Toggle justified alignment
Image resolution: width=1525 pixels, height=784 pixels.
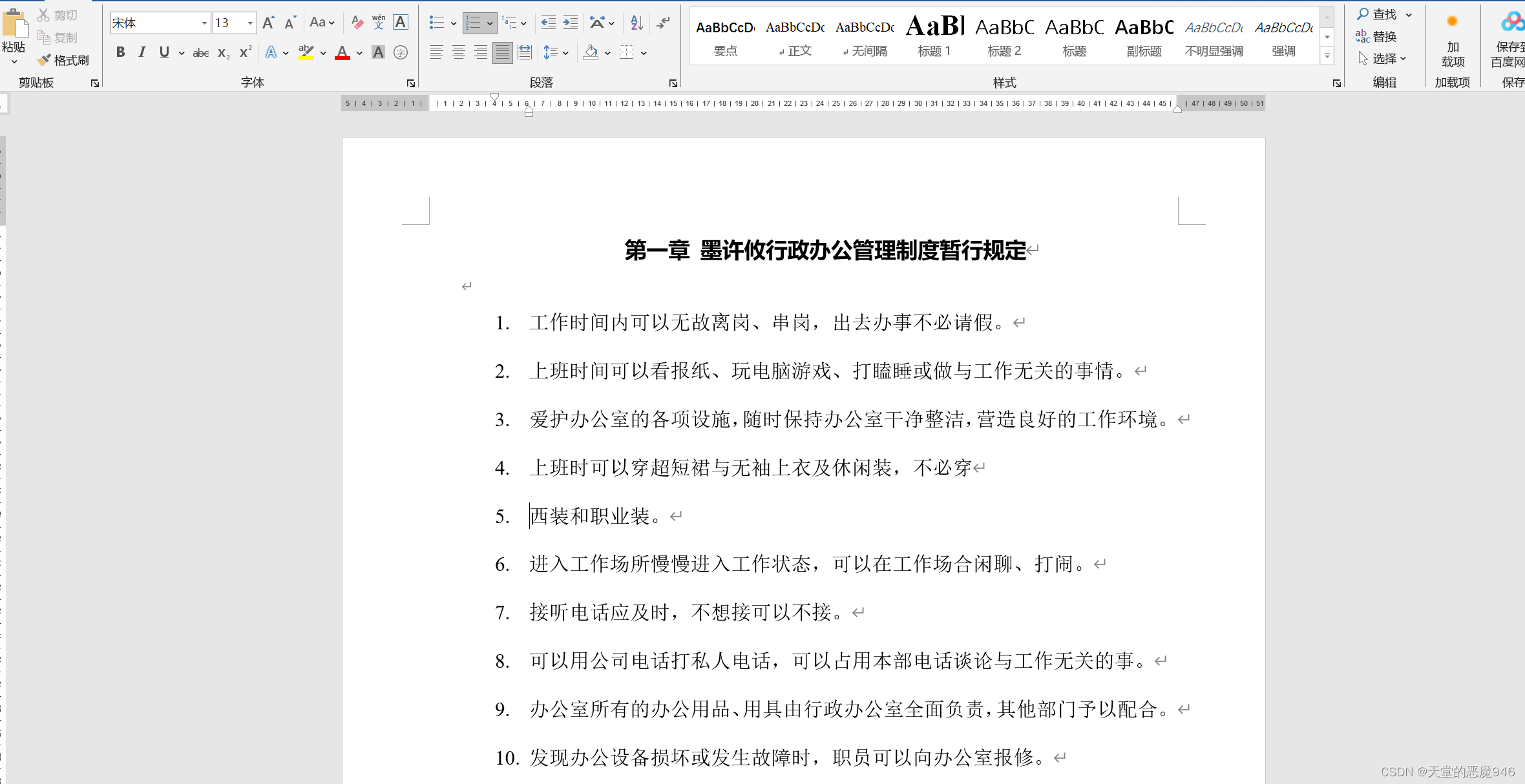502,52
